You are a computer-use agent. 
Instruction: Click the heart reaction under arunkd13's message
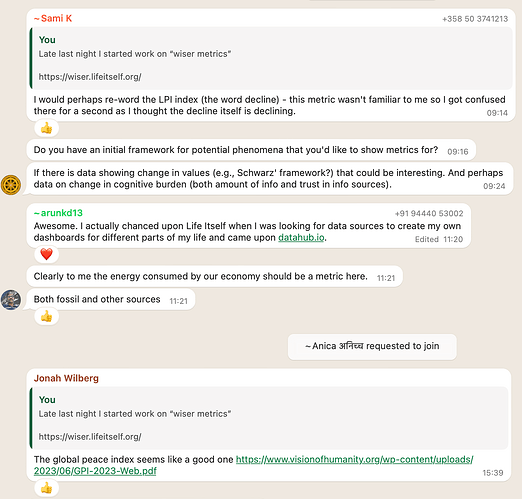point(47,254)
